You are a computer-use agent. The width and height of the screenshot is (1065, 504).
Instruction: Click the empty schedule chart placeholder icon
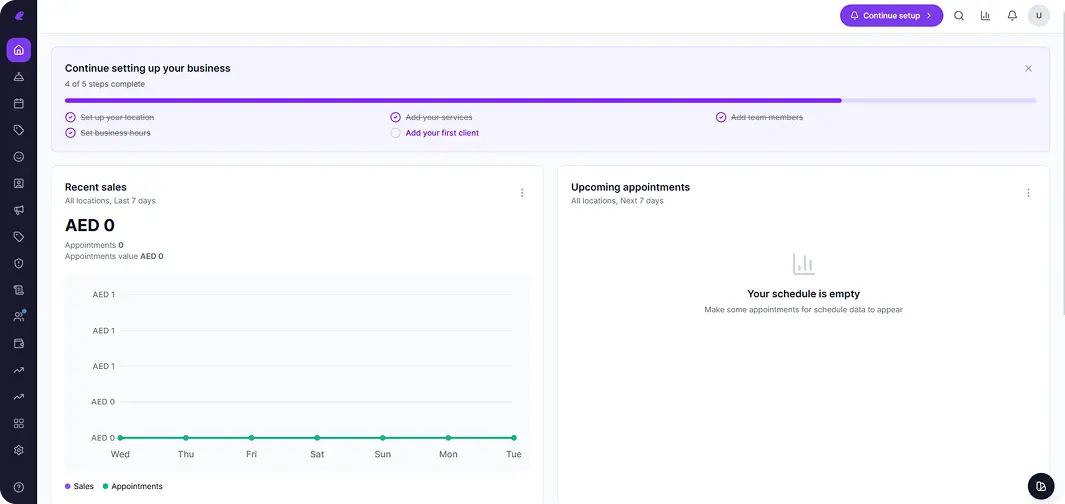(x=804, y=264)
